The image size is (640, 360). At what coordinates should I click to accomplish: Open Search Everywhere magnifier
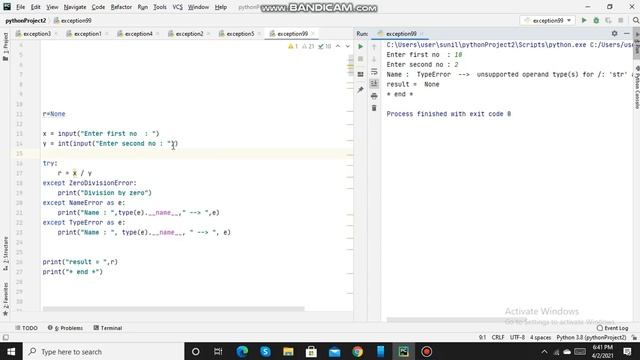636,20
